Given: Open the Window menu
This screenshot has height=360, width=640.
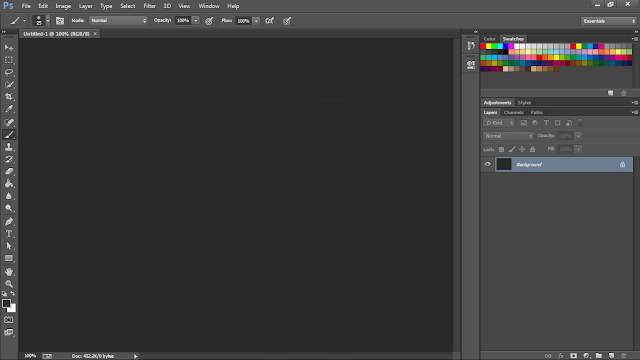Looking at the screenshot, I should coord(209,6).
